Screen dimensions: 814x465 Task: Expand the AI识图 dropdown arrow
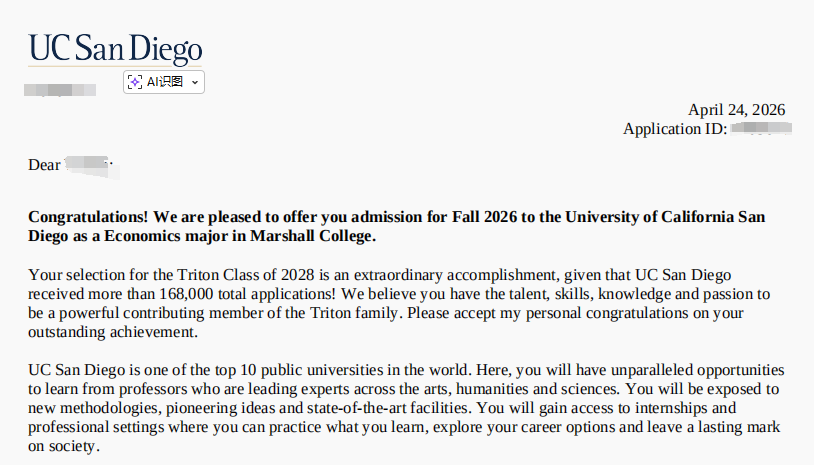click(195, 82)
